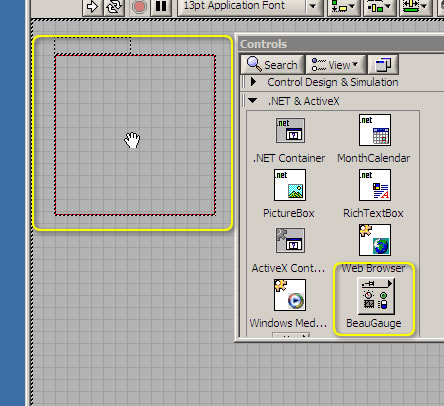Viewport: 444px width, 406px height.
Task: Pick the MonthCalendar control icon
Action: 375,130
